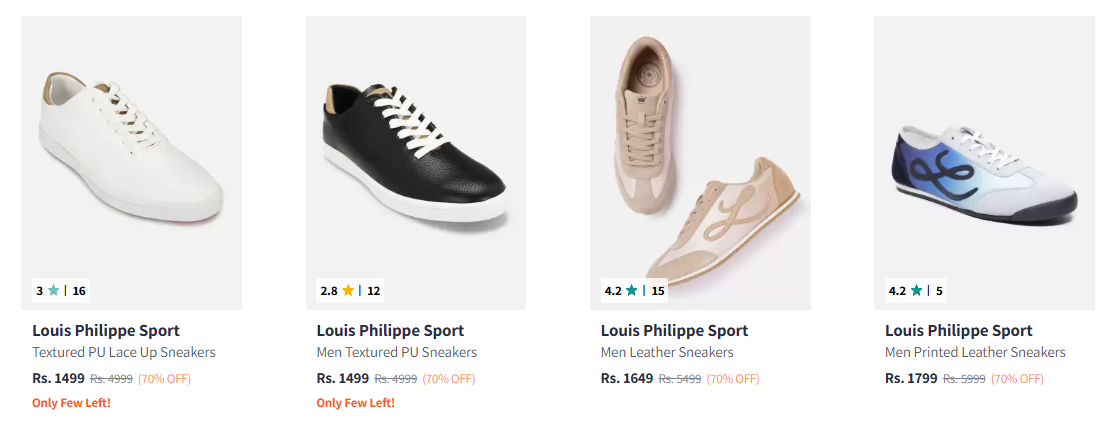1120x422 pixels.
Task: Click the Rs. 1799 price
Action: tap(911, 379)
